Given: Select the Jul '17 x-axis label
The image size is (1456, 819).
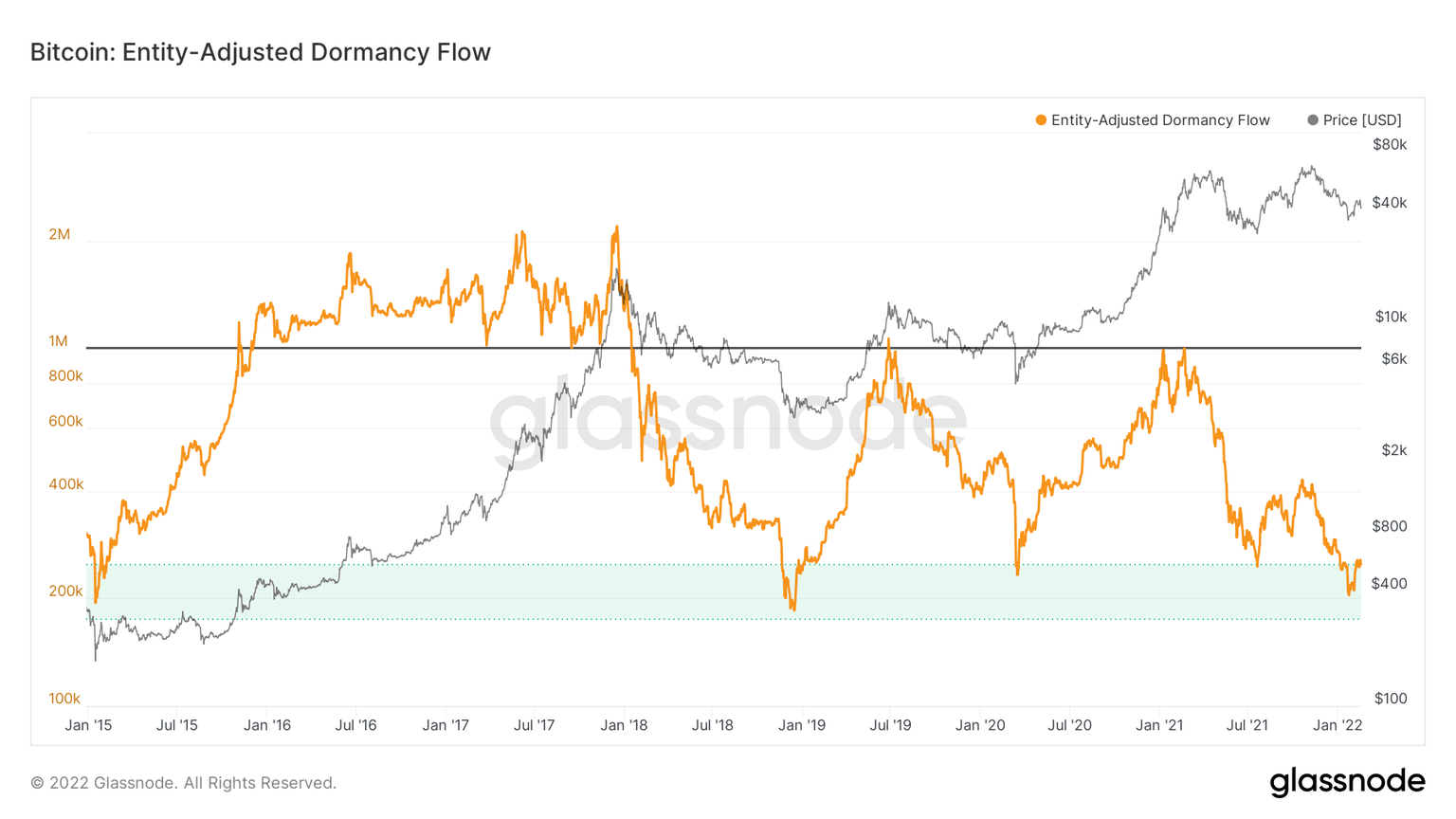Looking at the screenshot, I should click(x=535, y=725).
